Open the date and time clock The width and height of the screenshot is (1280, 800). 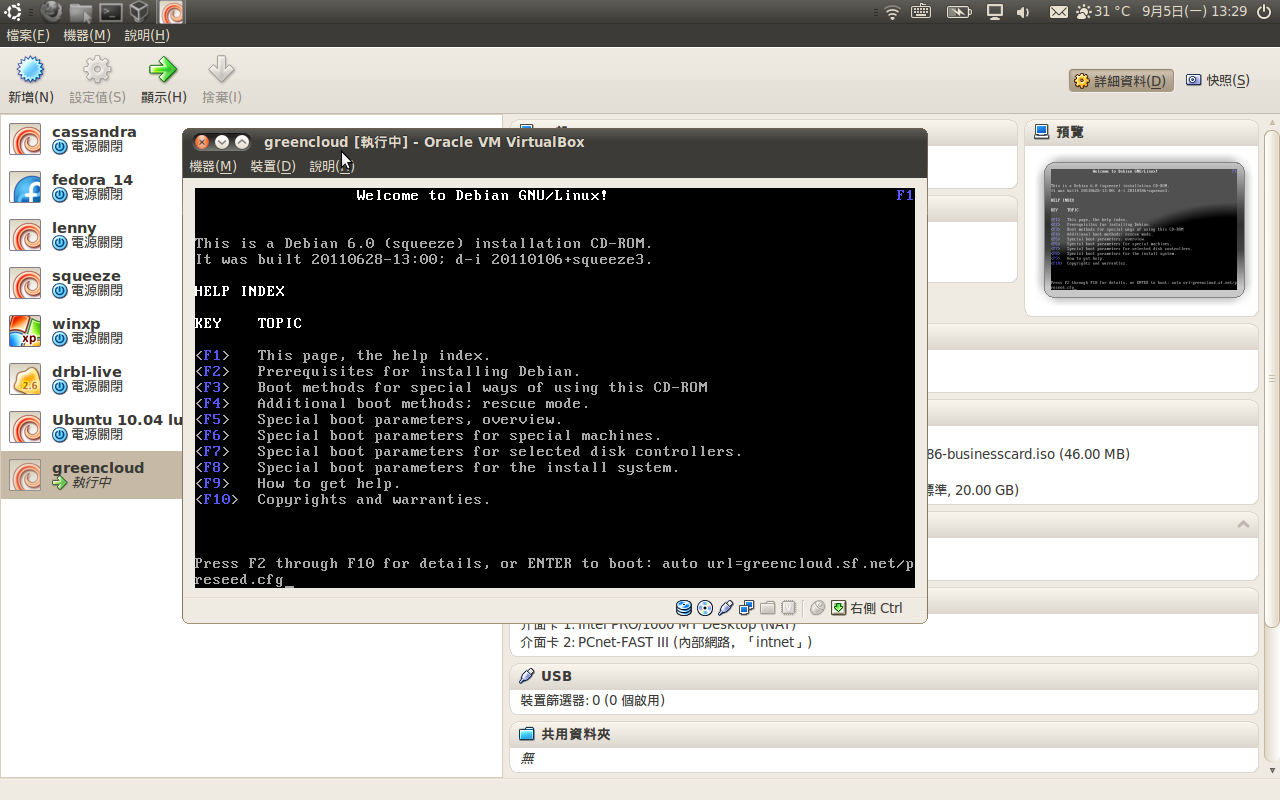[1195, 12]
